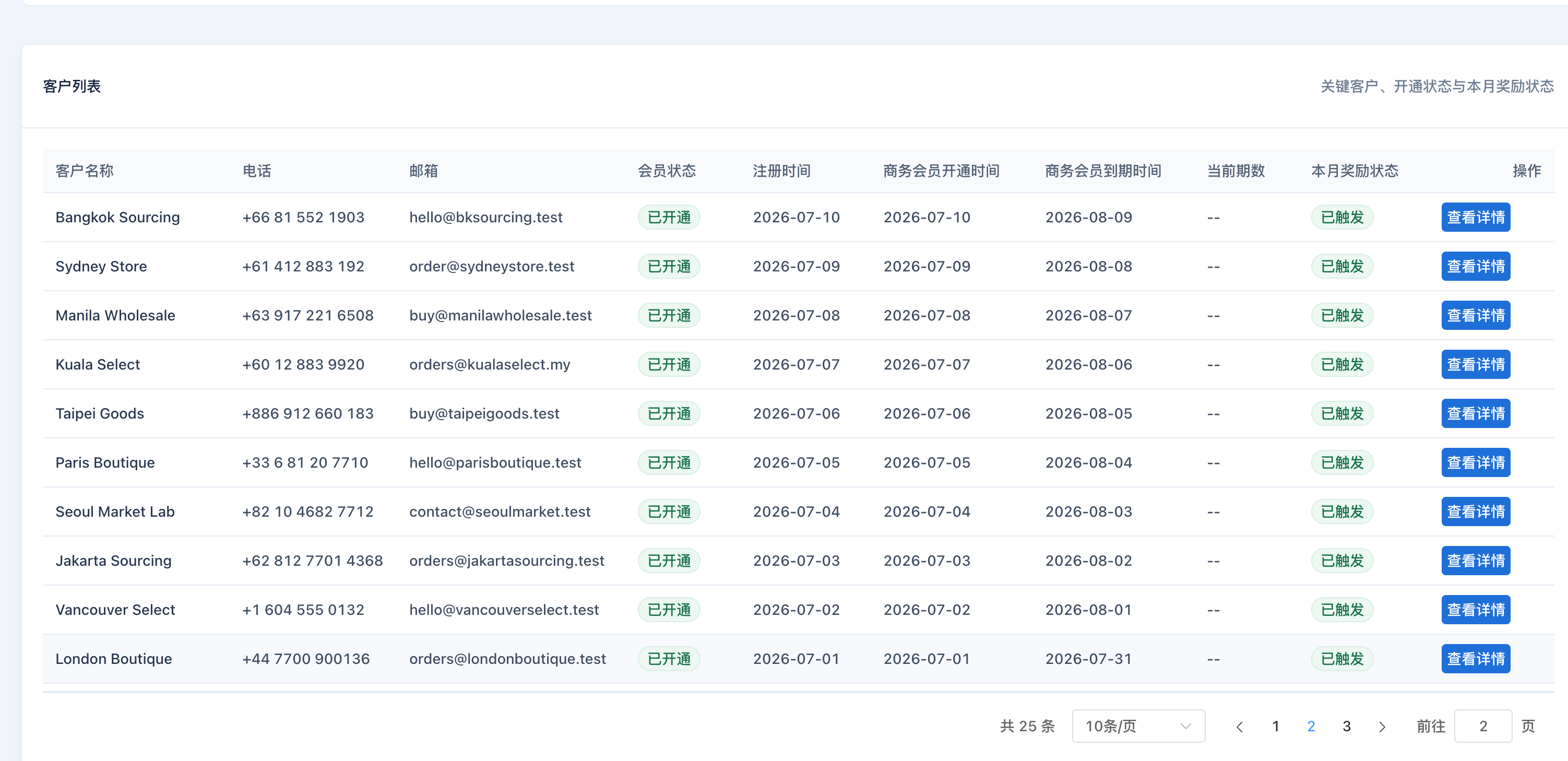Select page 3 in pagination
The width and height of the screenshot is (1568, 761).
click(x=1347, y=727)
